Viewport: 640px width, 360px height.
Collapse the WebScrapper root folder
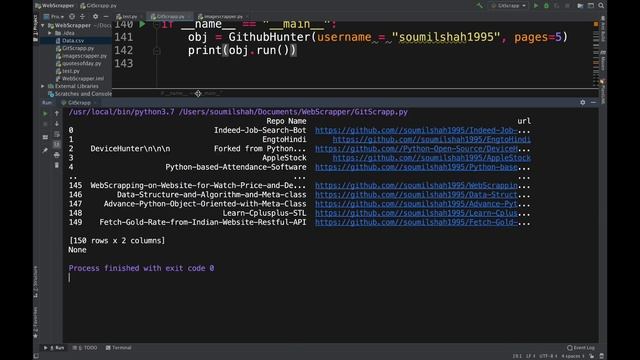(42, 25)
